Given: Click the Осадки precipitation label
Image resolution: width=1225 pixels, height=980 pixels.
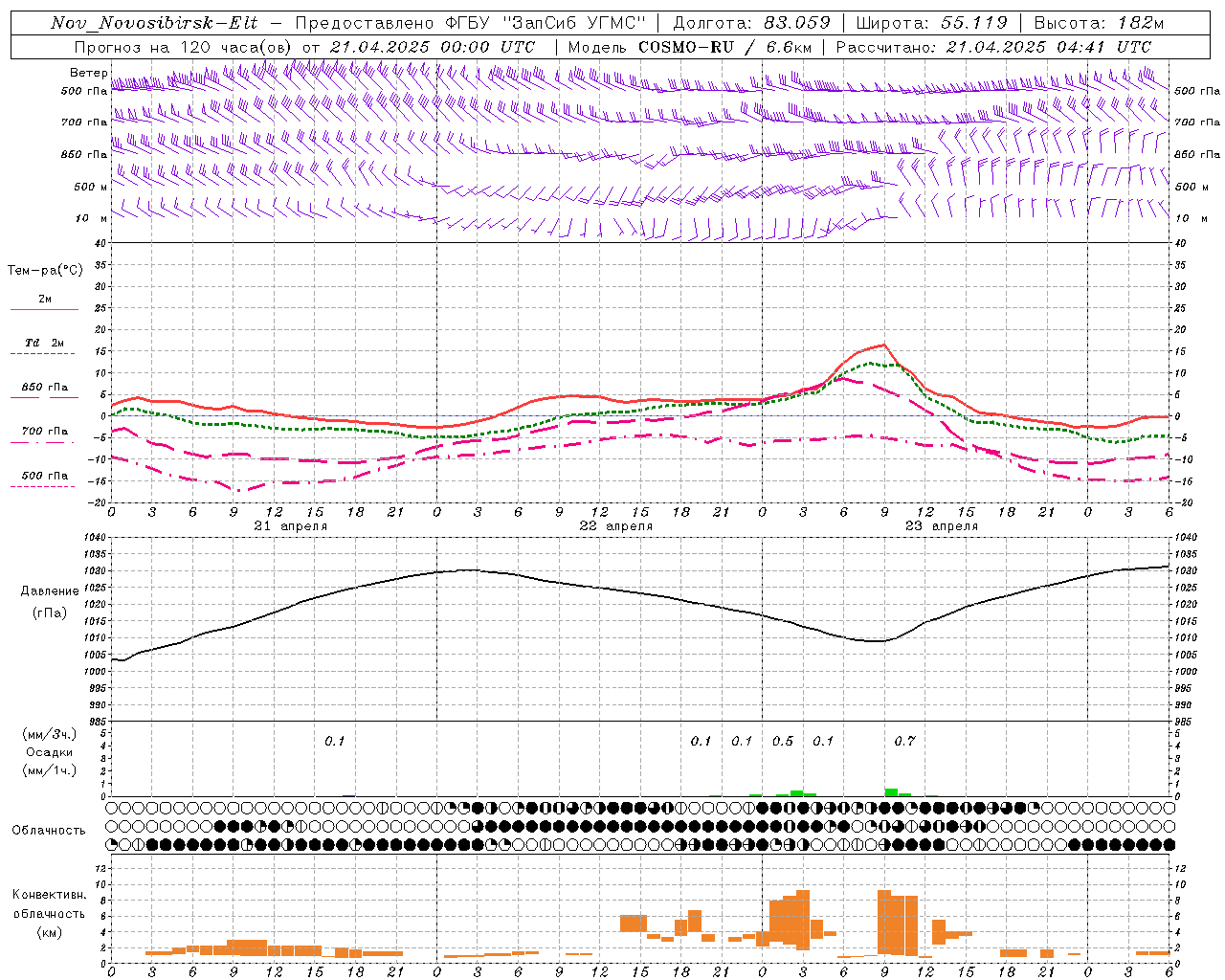Looking at the screenshot, I should pyautogui.click(x=50, y=752).
